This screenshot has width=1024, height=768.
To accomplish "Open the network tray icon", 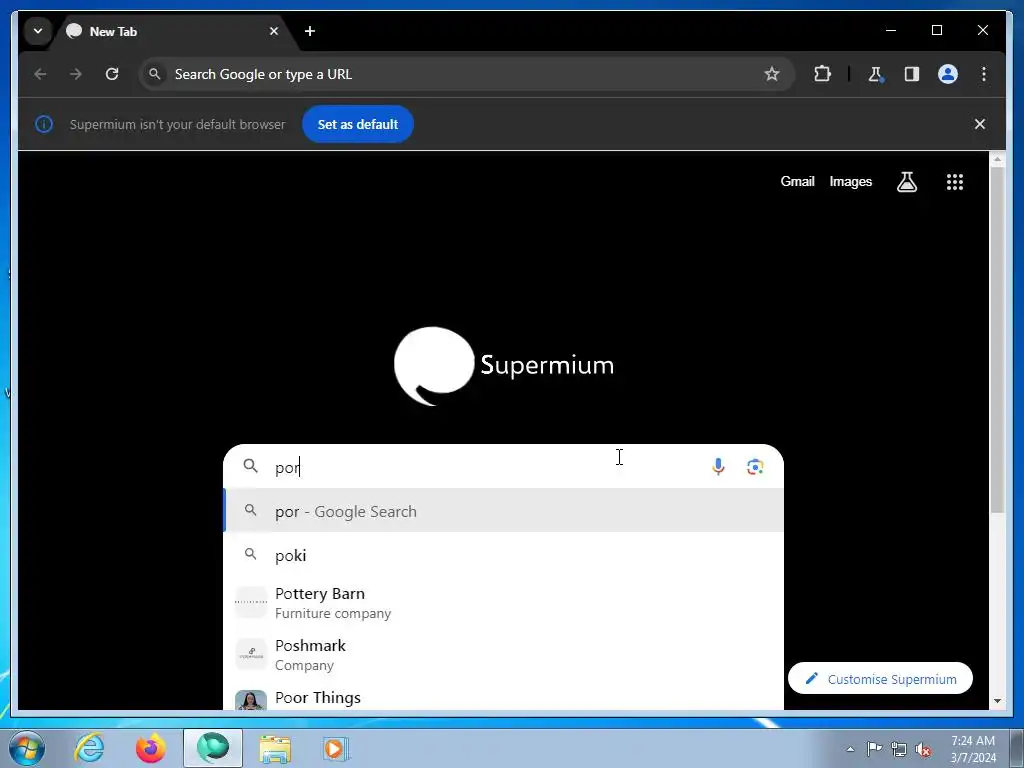I will [899, 749].
